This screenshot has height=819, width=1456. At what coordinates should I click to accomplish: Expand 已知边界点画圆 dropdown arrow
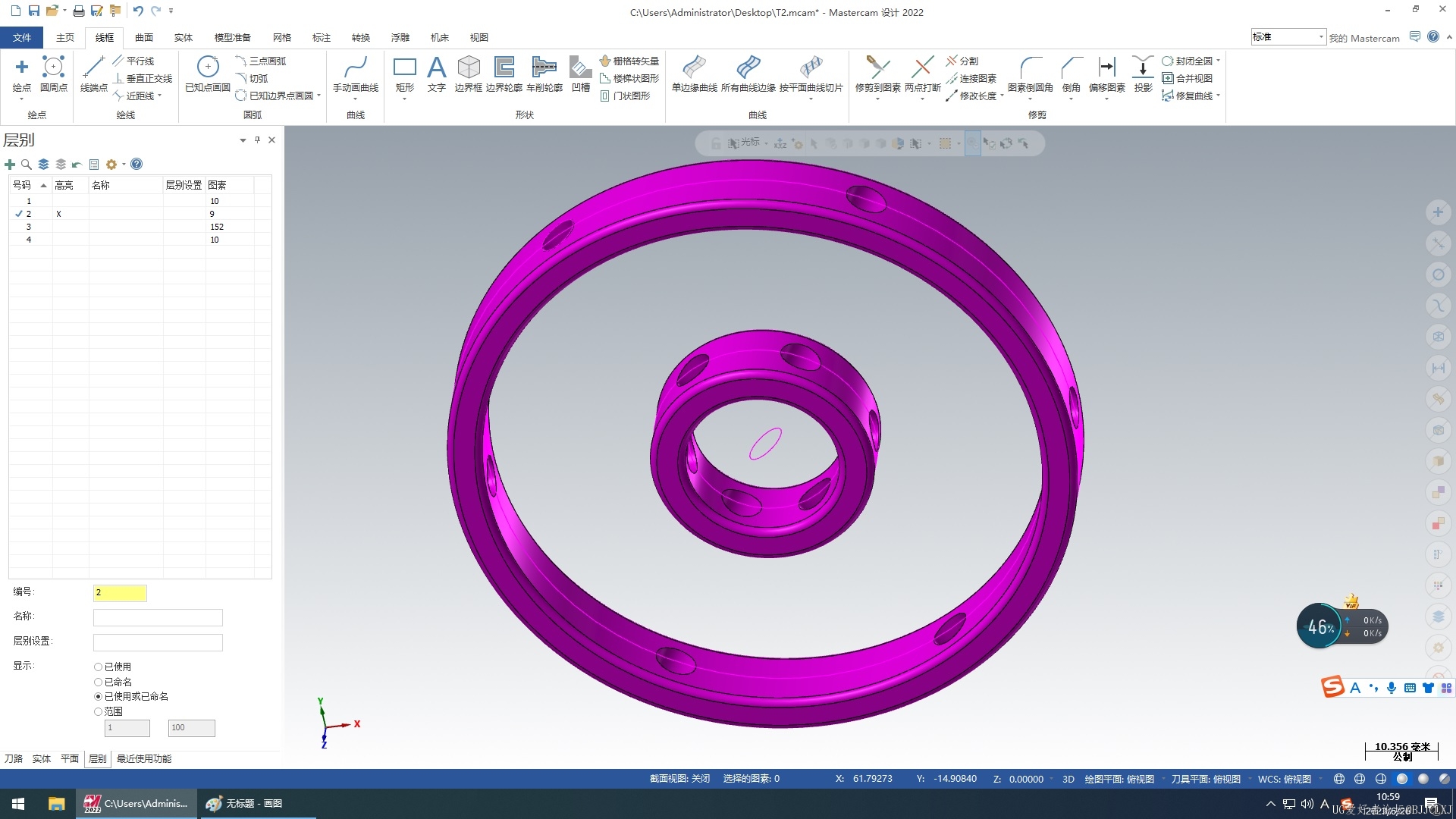[x=319, y=96]
